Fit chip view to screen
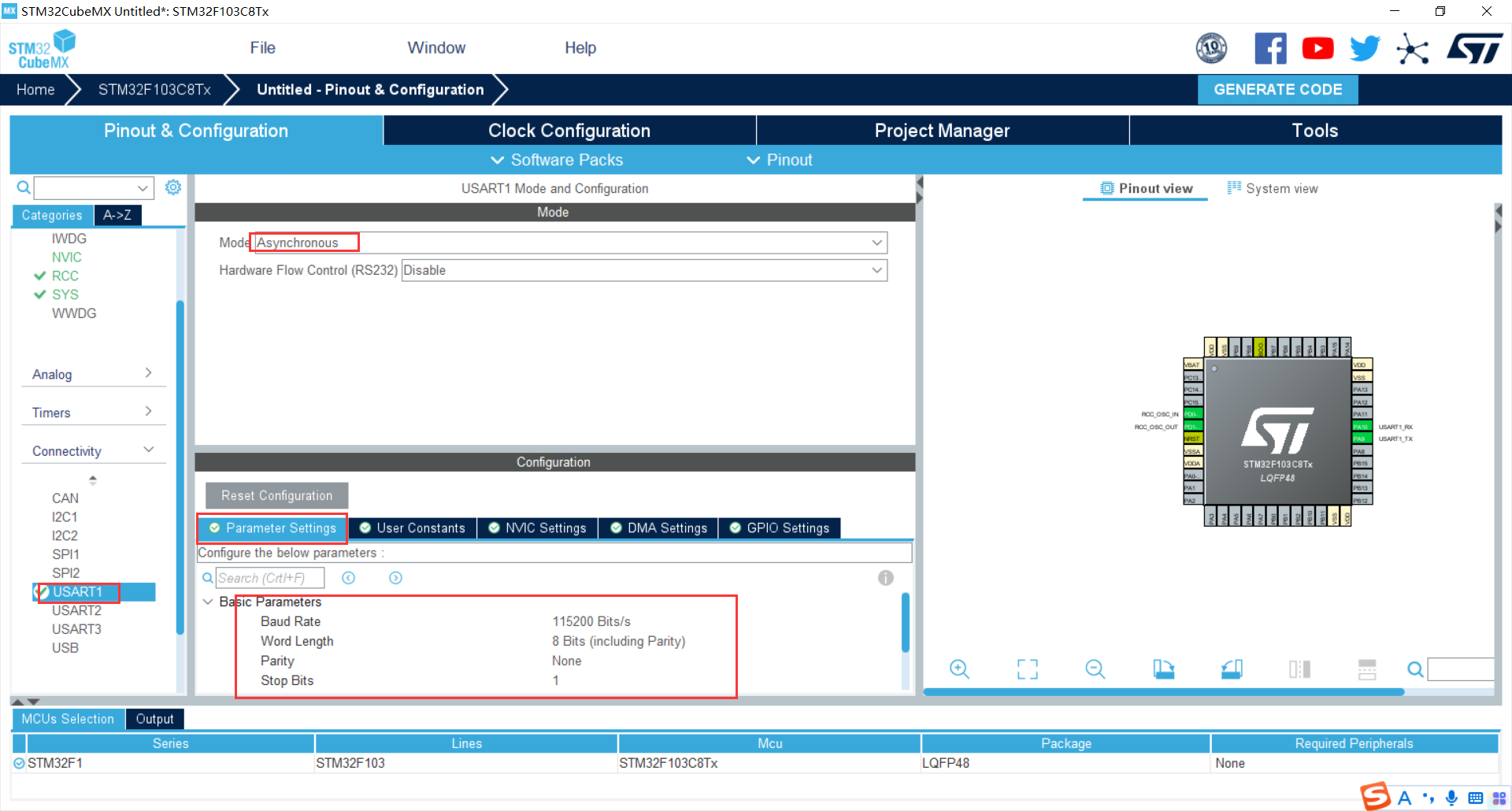Screen dimensions: 1512x811 [1028, 669]
